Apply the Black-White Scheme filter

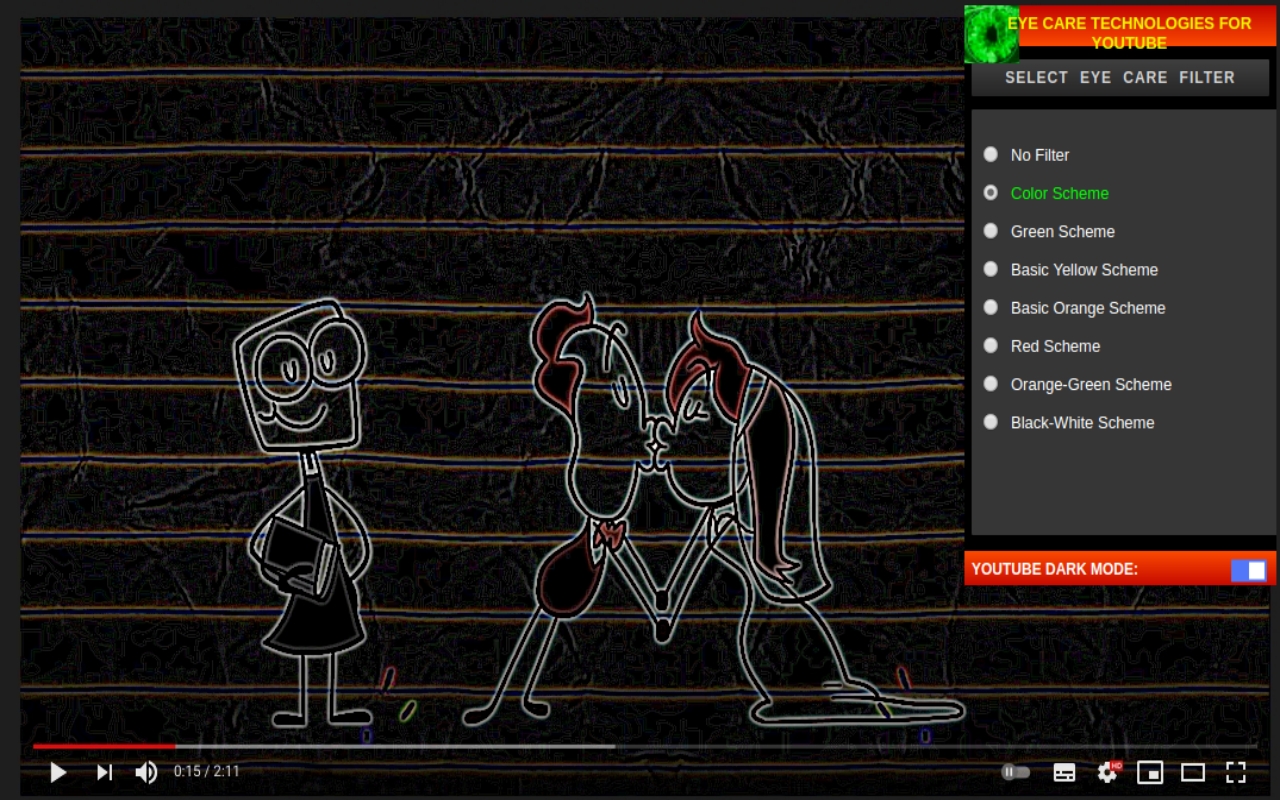991,422
